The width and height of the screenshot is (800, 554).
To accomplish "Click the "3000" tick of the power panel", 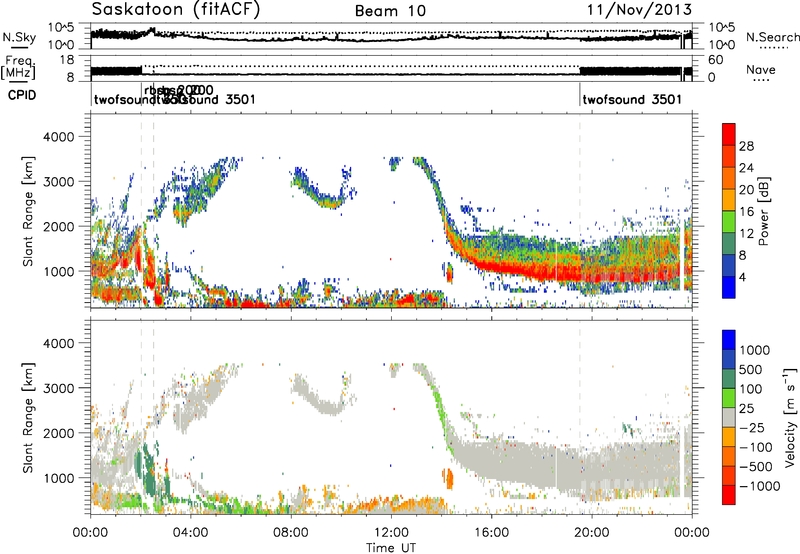I will (58, 182).
